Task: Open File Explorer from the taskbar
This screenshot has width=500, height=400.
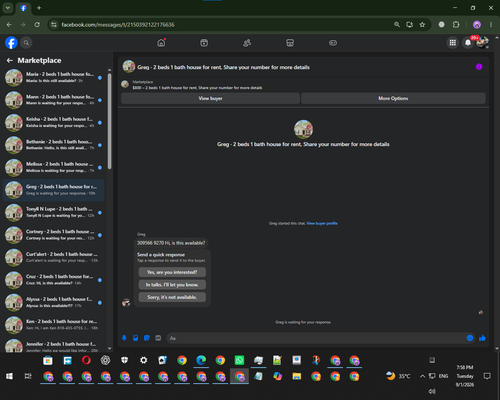Action: point(297,376)
